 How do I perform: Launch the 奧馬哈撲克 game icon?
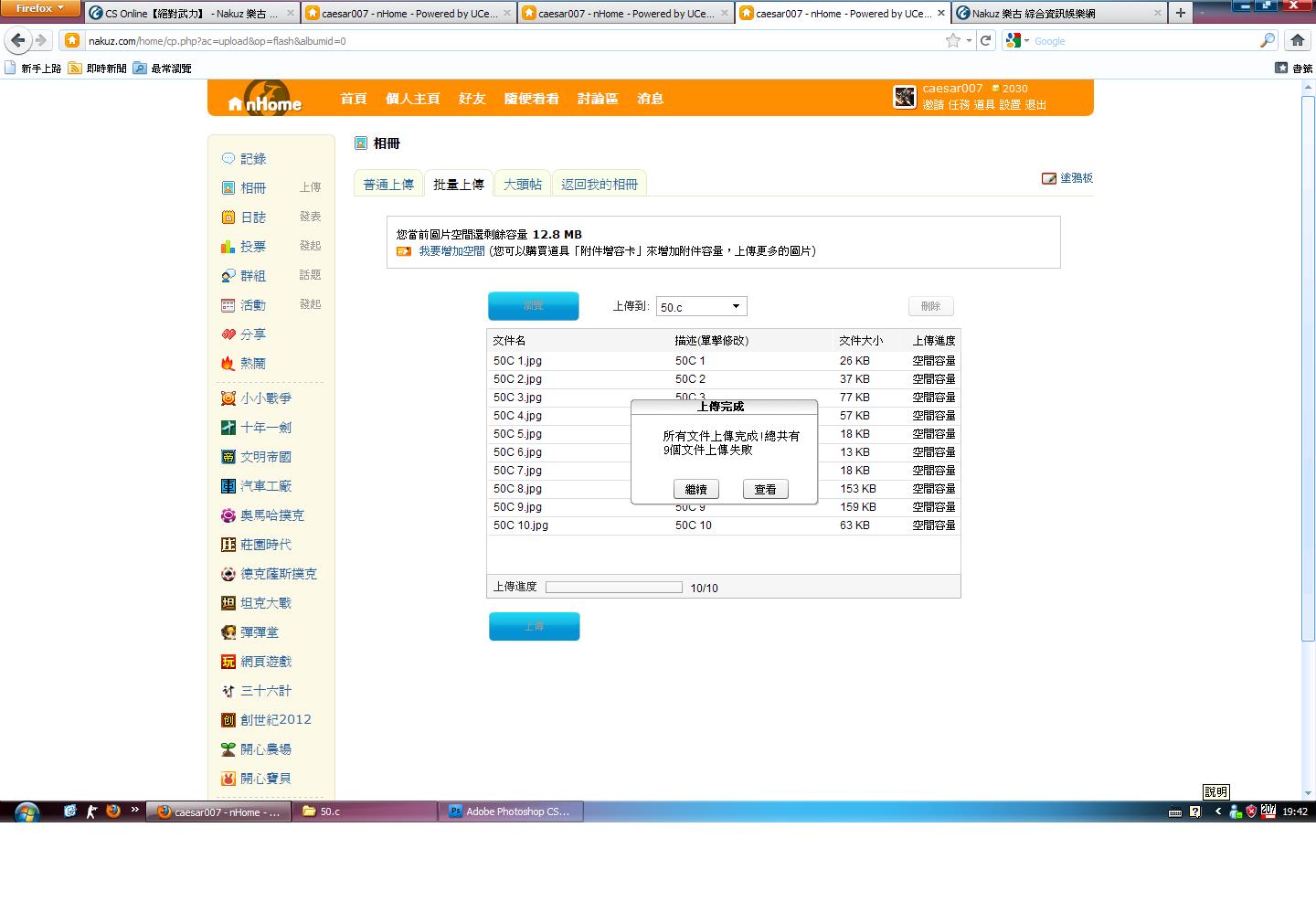pyautogui.click(x=228, y=515)
